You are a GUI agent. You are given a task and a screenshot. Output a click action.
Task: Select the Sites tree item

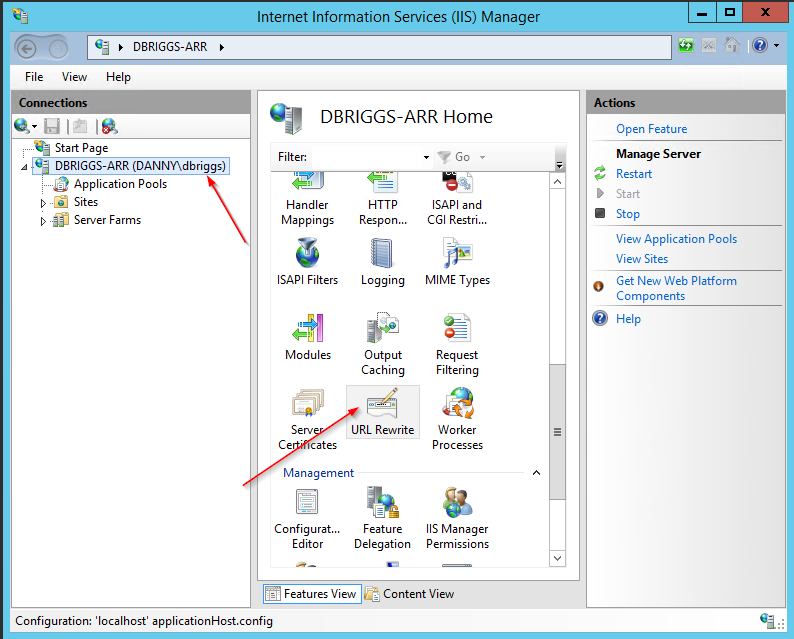86,202
